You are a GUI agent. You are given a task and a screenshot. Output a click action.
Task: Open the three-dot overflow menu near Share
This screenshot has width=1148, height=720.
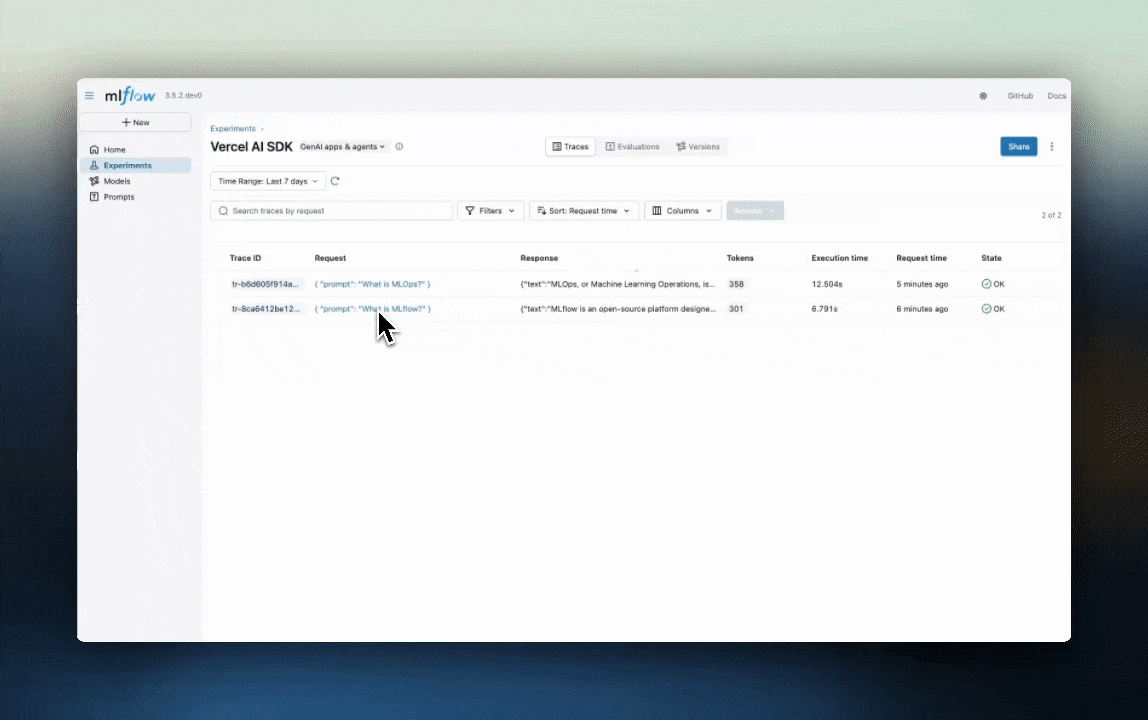pos(1051,146)
